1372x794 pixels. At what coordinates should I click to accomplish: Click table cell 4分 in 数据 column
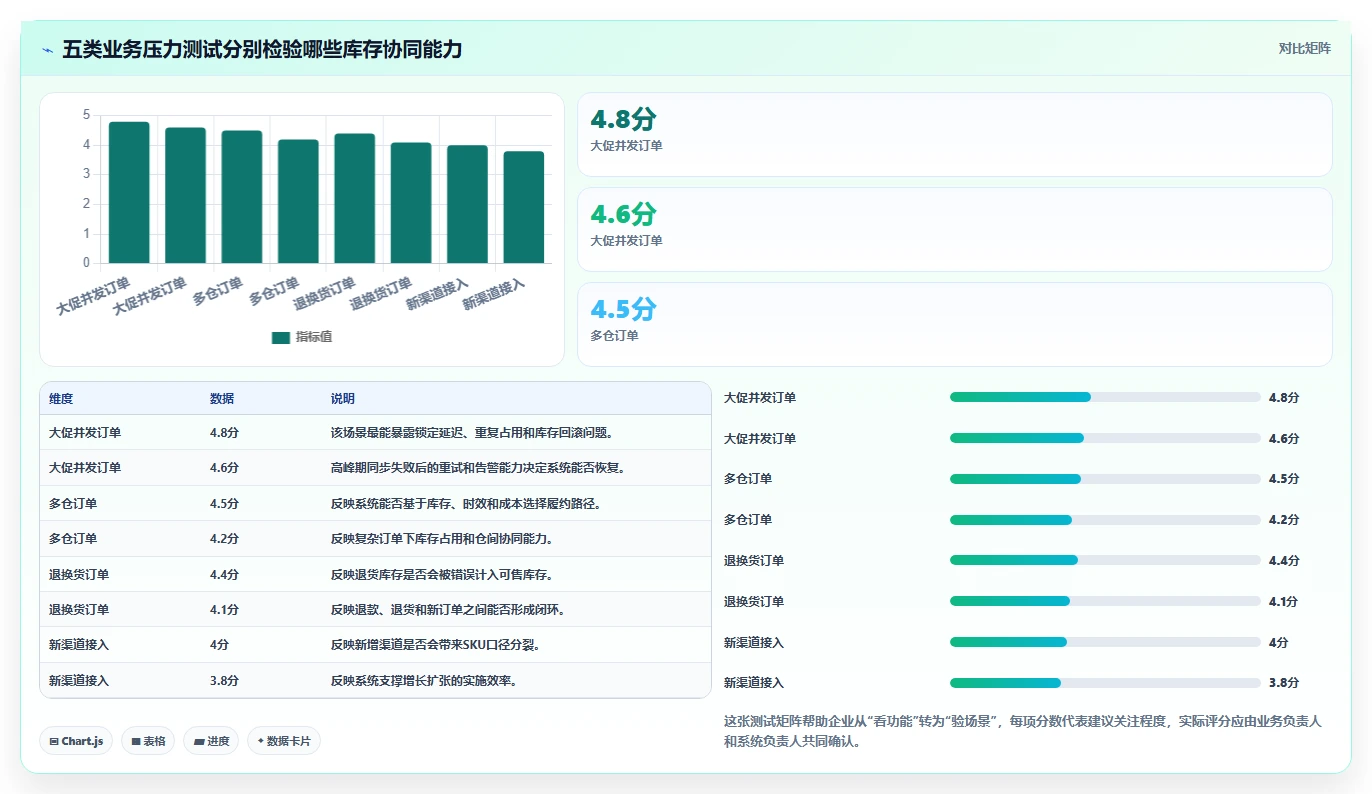(219, 645)
